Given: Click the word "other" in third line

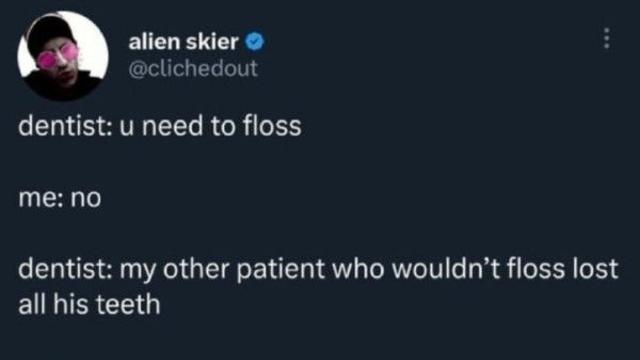Looking at the screenshot, I should [x=196, y=269].
